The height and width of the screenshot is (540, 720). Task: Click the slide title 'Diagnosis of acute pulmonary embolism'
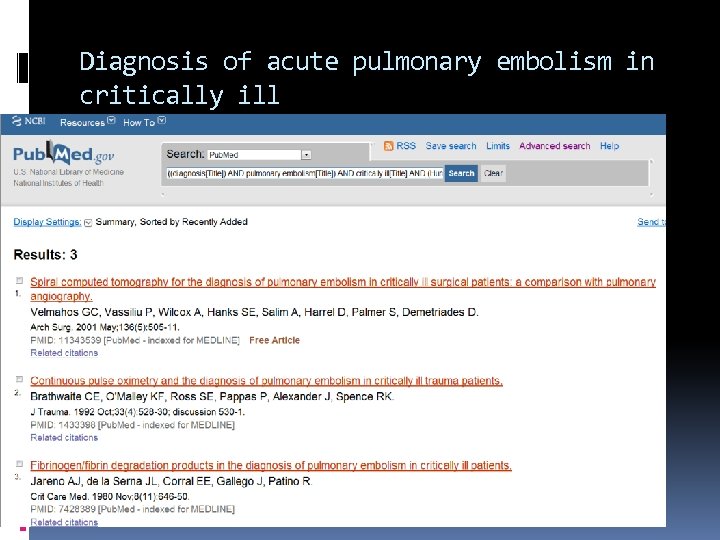tap(367, 78)
